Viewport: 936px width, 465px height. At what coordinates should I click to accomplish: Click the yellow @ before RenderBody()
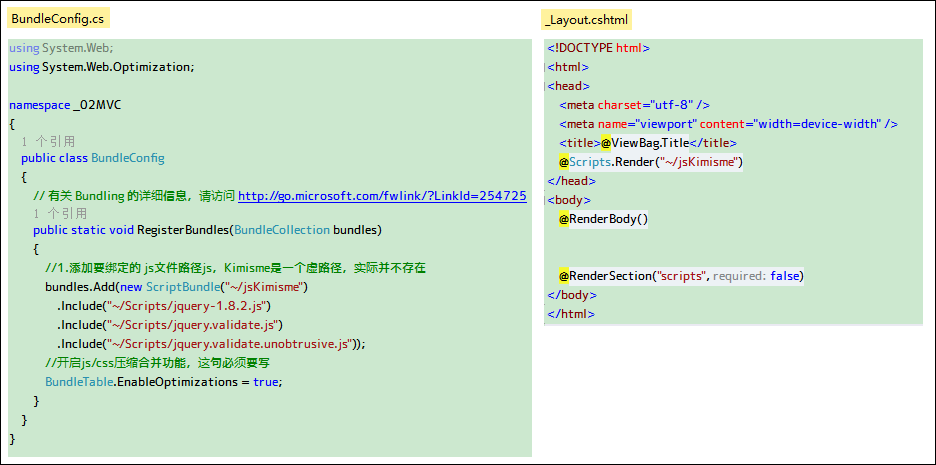(564, 219)
